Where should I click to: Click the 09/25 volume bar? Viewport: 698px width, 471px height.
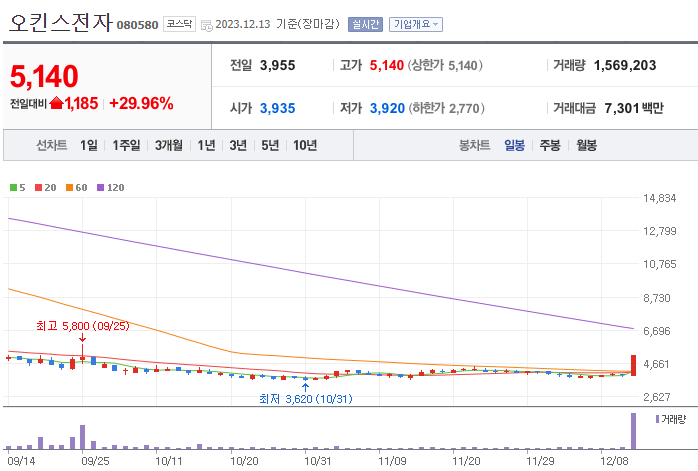pos(82,437)
